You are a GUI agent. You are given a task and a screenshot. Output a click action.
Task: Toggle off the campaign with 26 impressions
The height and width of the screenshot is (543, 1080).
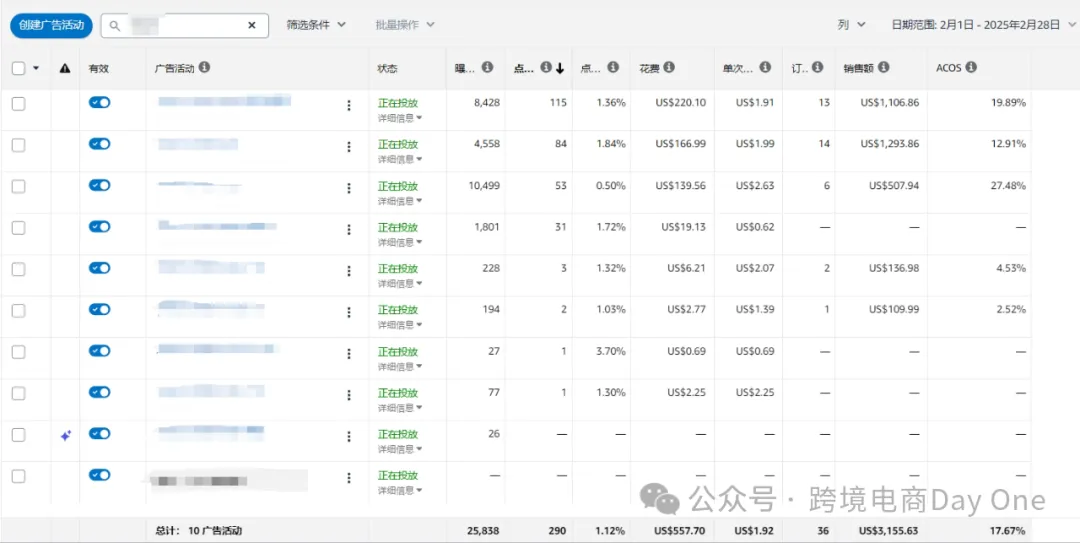[x=99, y=433]
